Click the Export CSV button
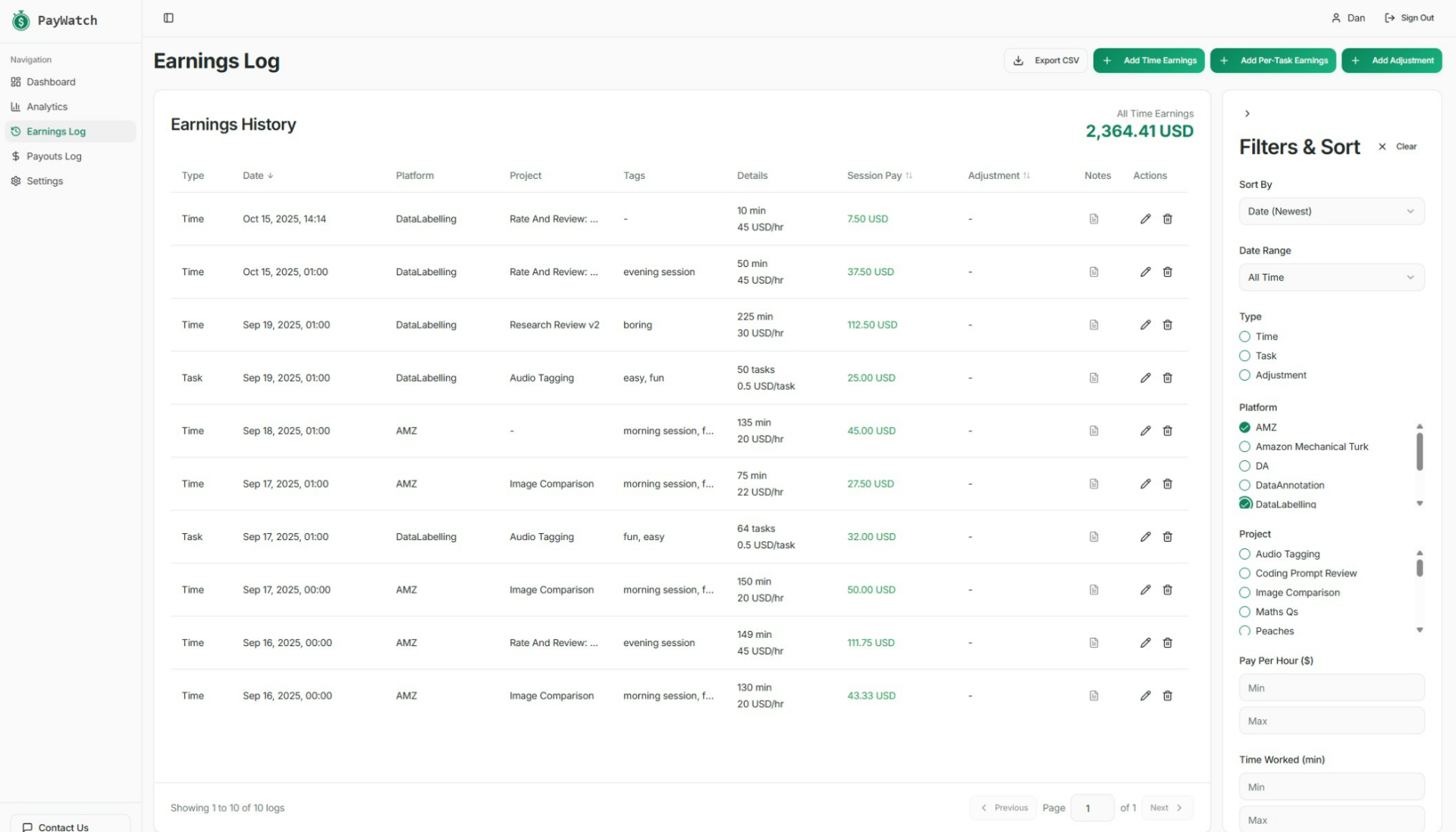This screenshot has width=1456, height=832. click(1046, 61)
